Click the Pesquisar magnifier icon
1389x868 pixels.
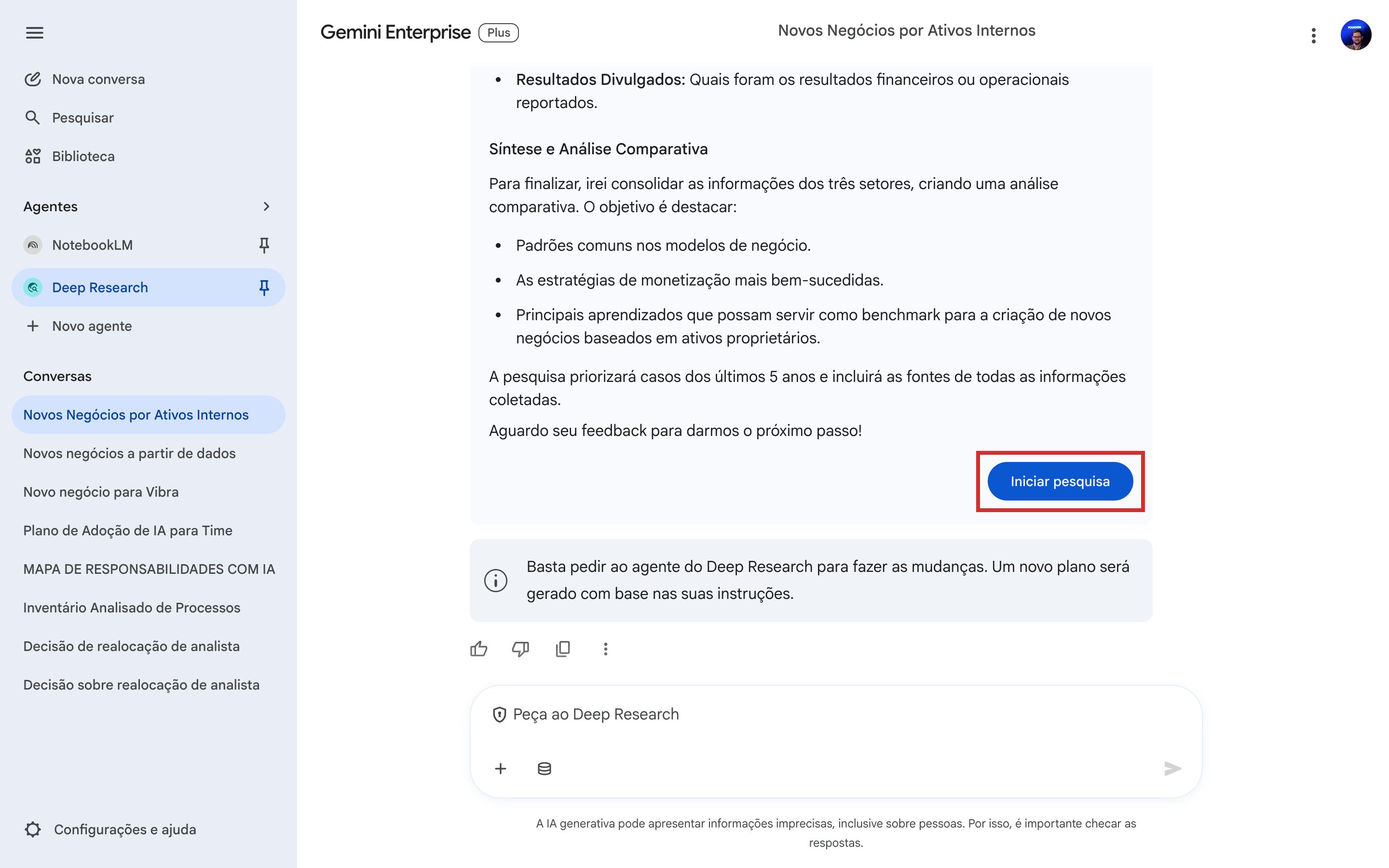point(33,118)
